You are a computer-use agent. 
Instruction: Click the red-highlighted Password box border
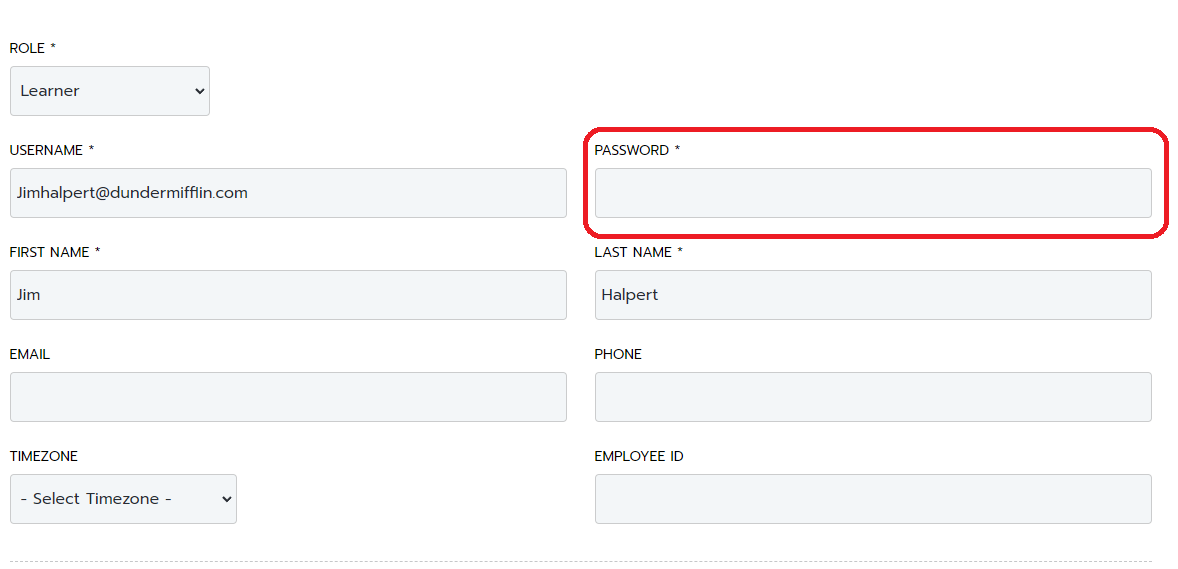[x=876, y=129]
